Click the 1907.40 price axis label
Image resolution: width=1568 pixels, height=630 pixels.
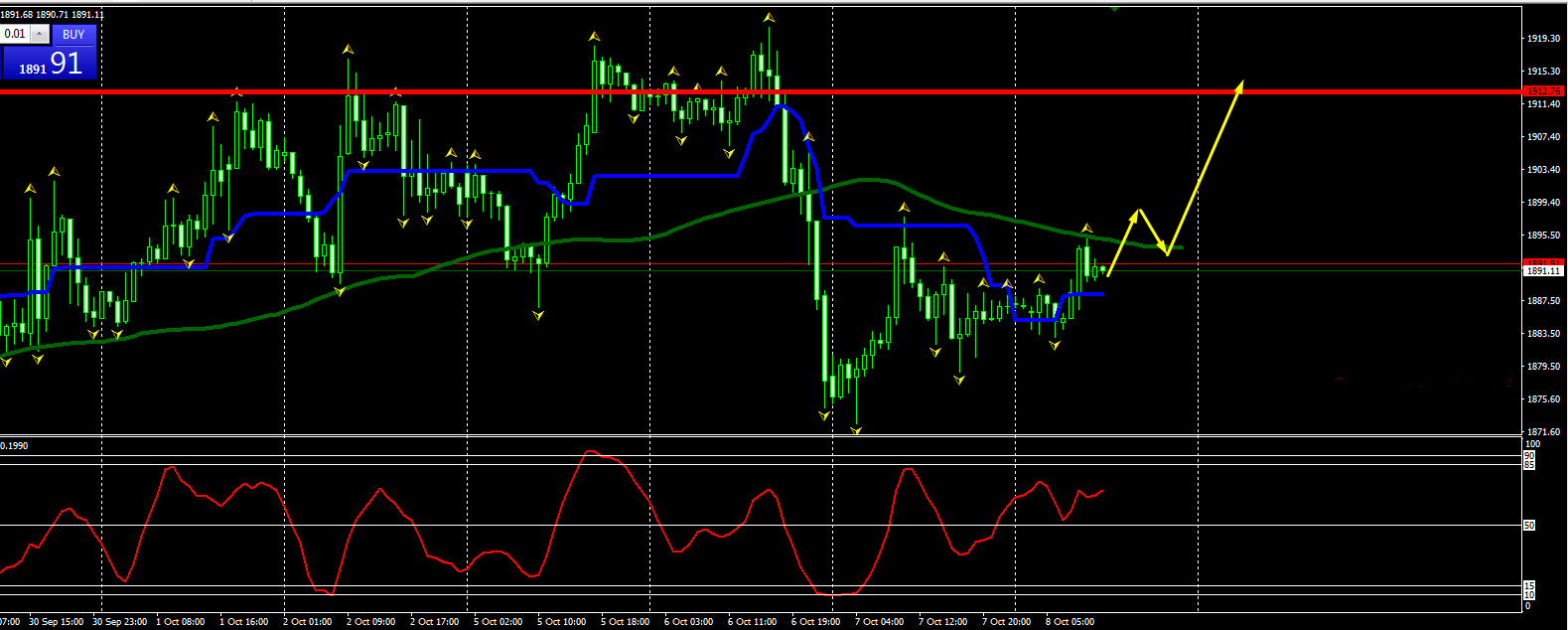point(1542,137)
